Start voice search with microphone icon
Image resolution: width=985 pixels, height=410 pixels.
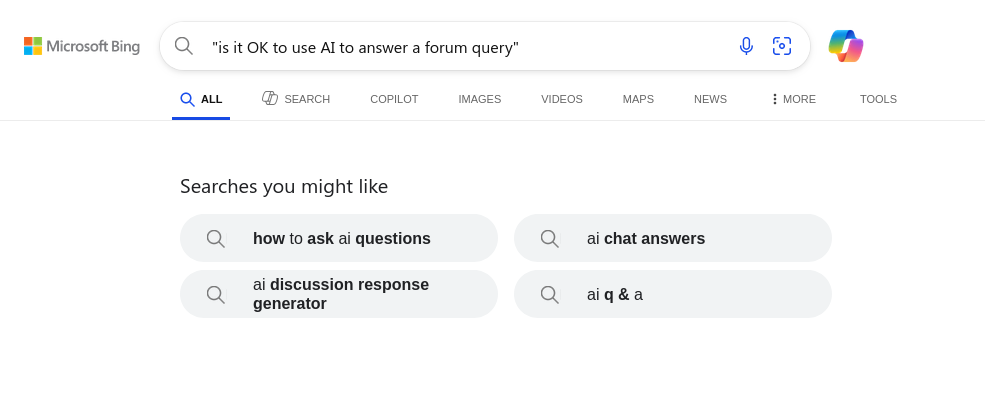click(746, 46)
